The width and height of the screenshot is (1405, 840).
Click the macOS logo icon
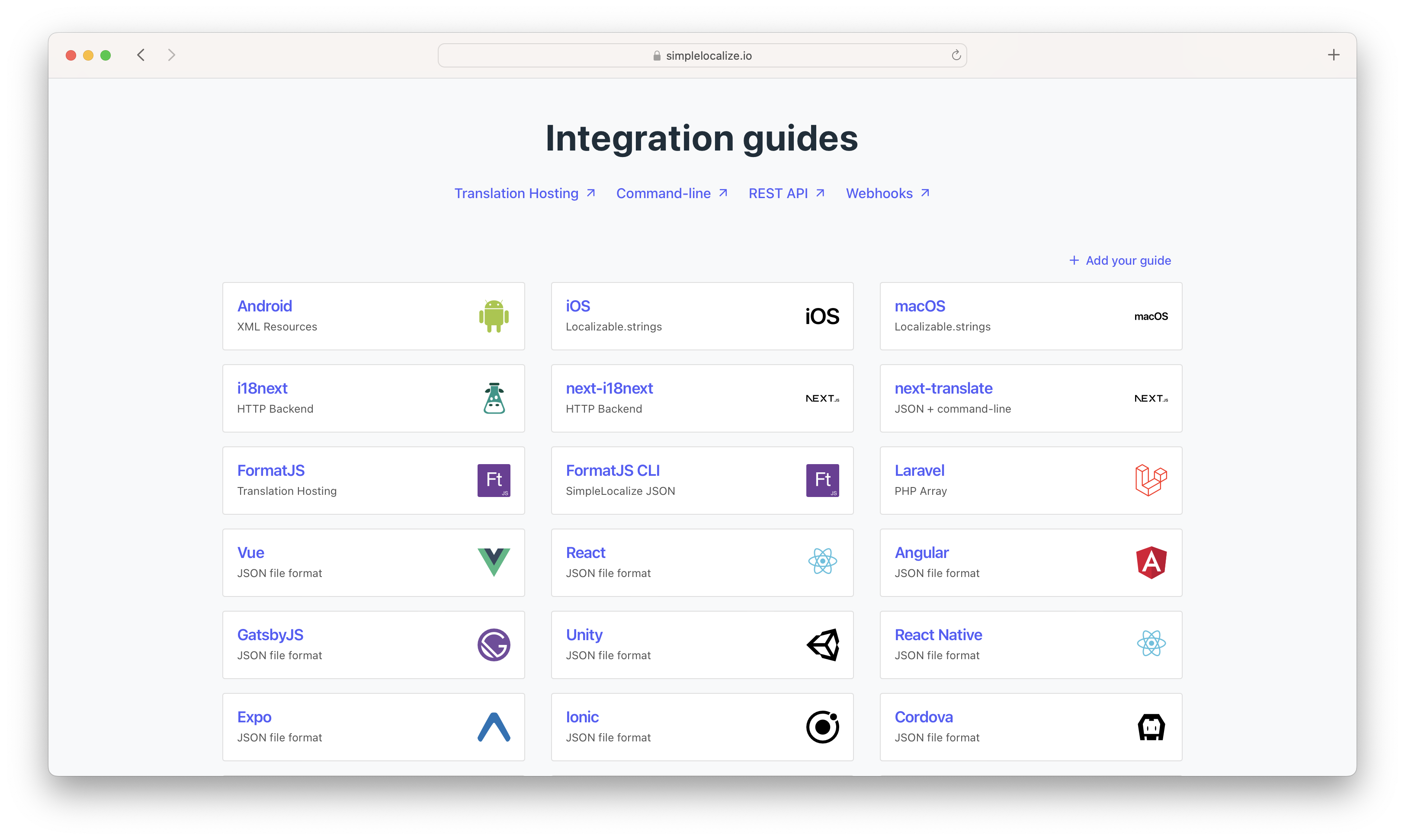(1151, 317)
